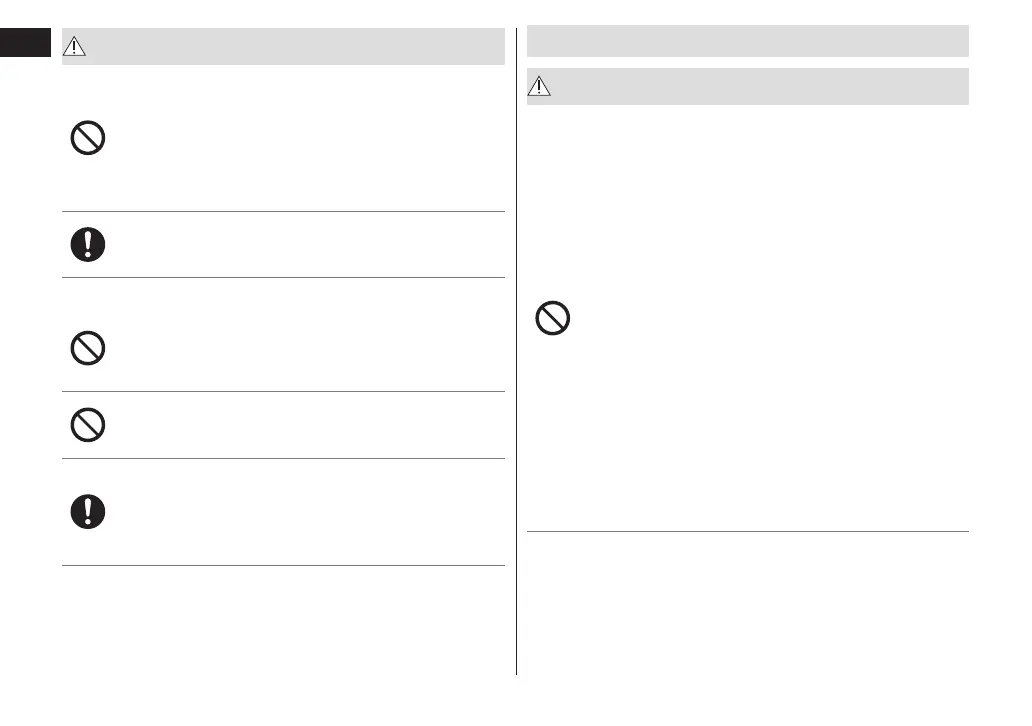Image resolution: width=1032 pixels, height=726 pixels.
Task: Click the warning triangle in the right column header
Action: pos(540,87)
